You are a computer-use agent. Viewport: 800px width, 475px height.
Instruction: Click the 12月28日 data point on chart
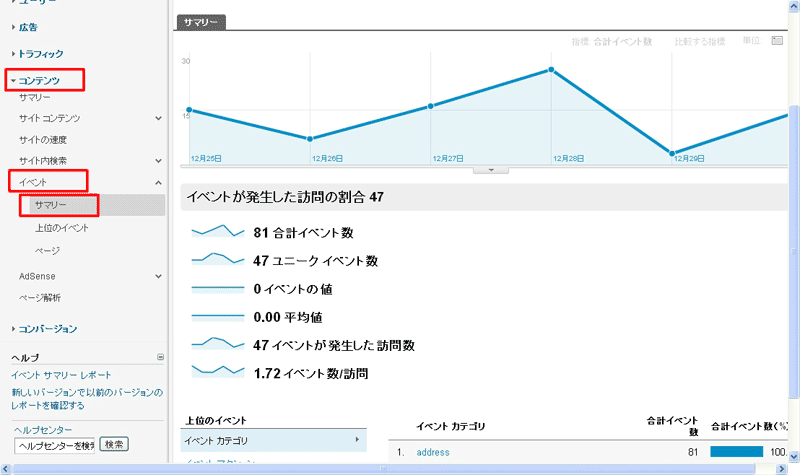click(551, 69)
